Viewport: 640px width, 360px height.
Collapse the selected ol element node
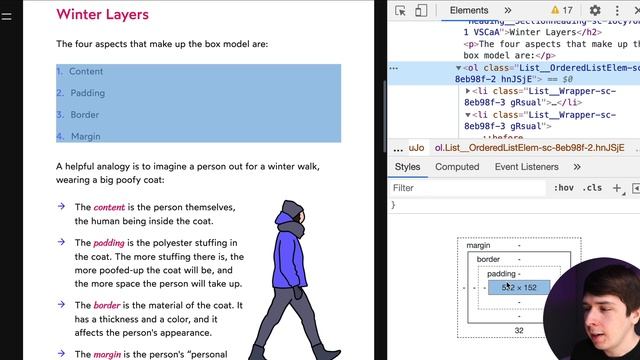(458, 68)
